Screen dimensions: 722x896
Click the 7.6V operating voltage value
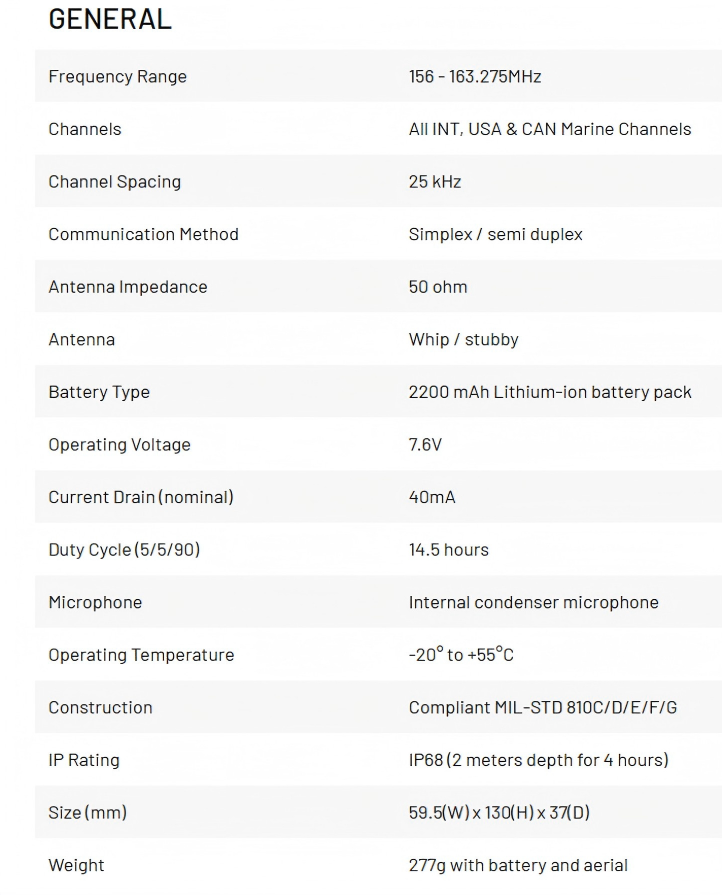tap(424, 445)
